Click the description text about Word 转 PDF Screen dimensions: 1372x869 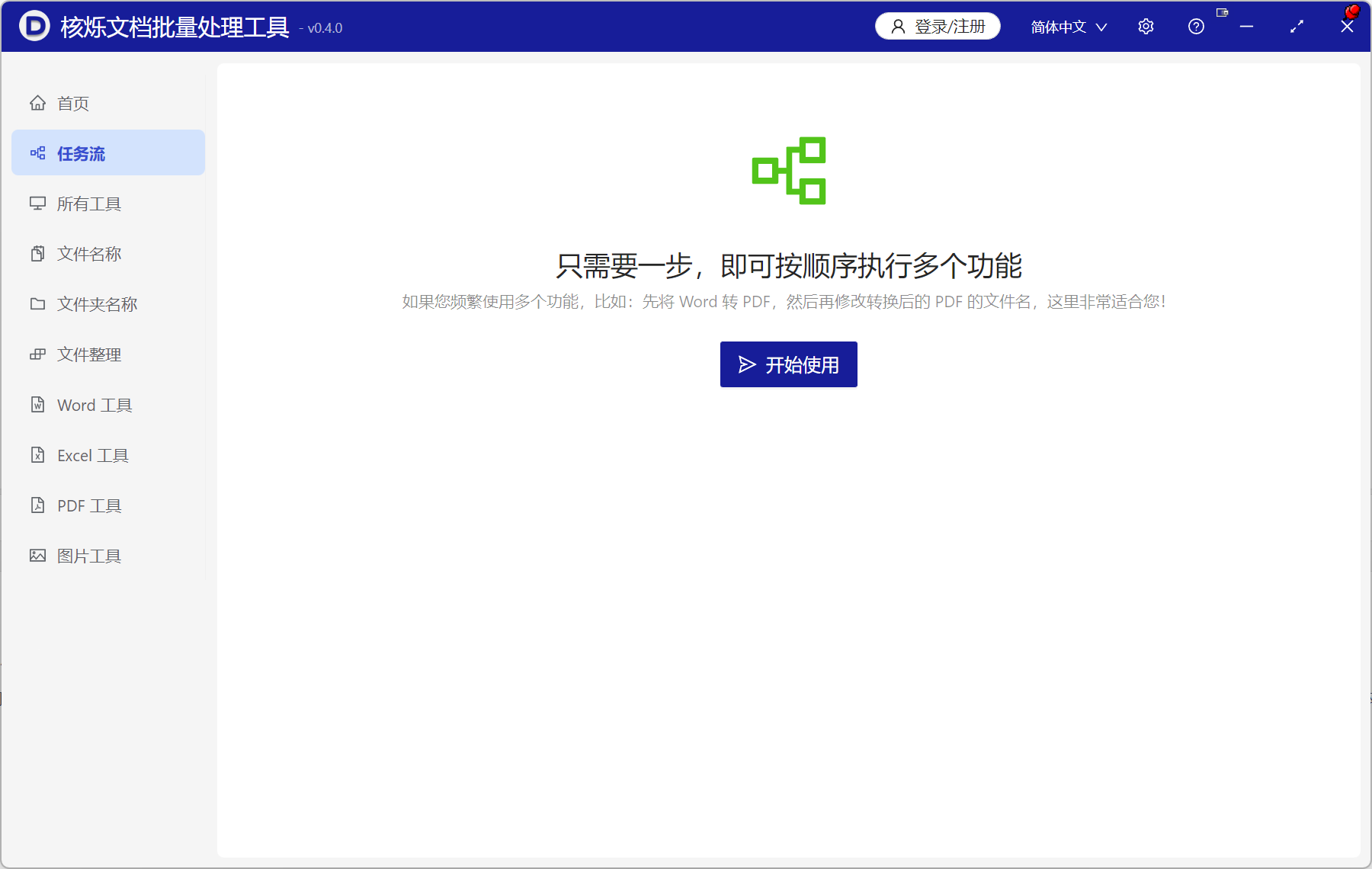784,302
